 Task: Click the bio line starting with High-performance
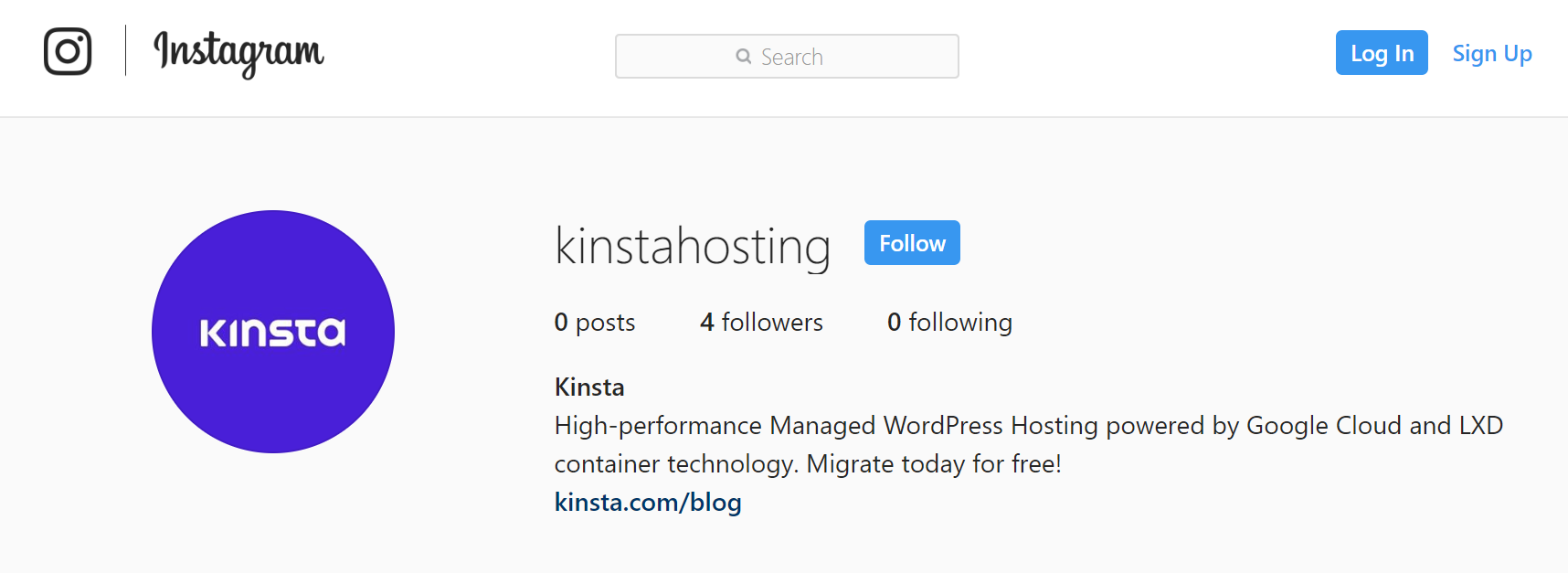coord(1028,426)
